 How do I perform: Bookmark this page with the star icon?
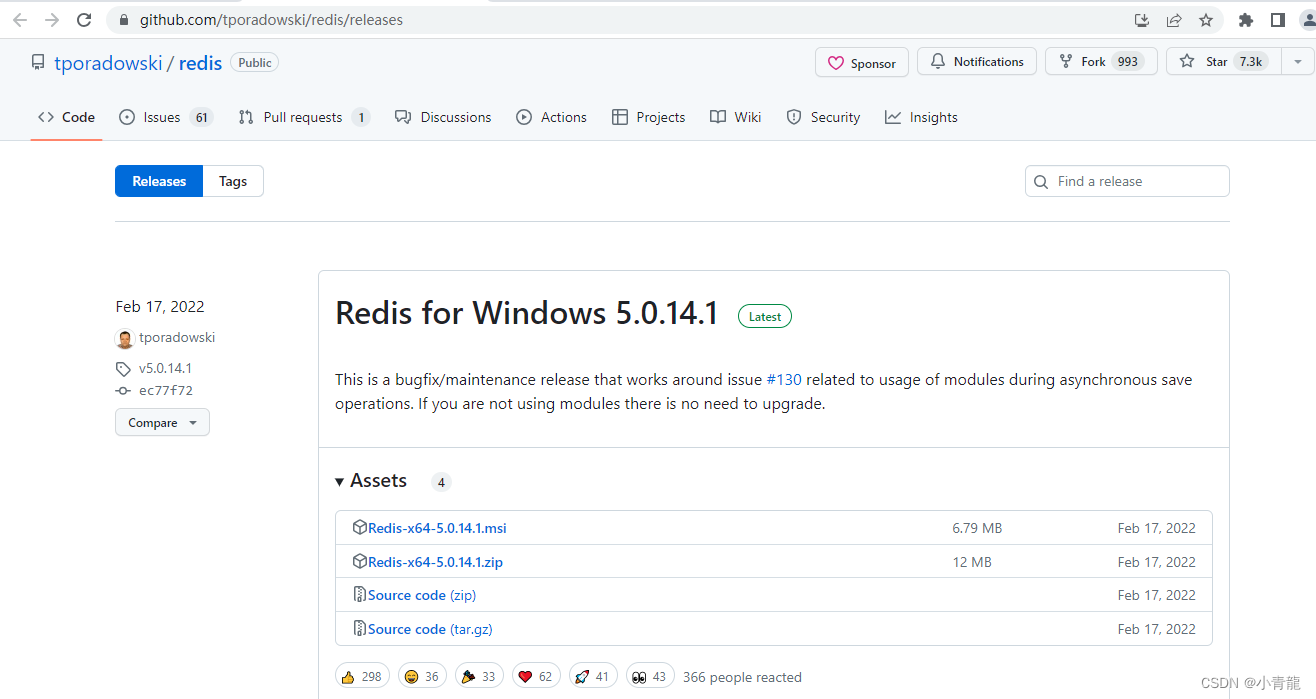point(1206,20)
